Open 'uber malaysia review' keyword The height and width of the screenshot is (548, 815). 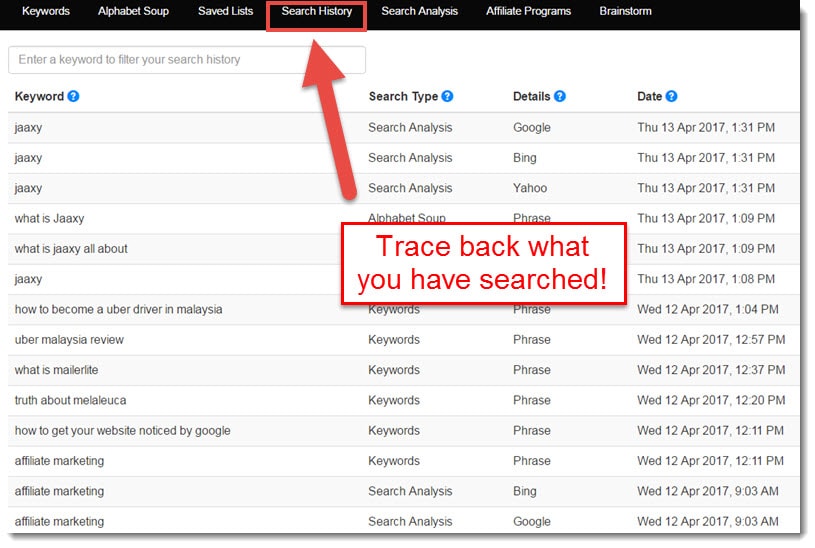(69, 340)
